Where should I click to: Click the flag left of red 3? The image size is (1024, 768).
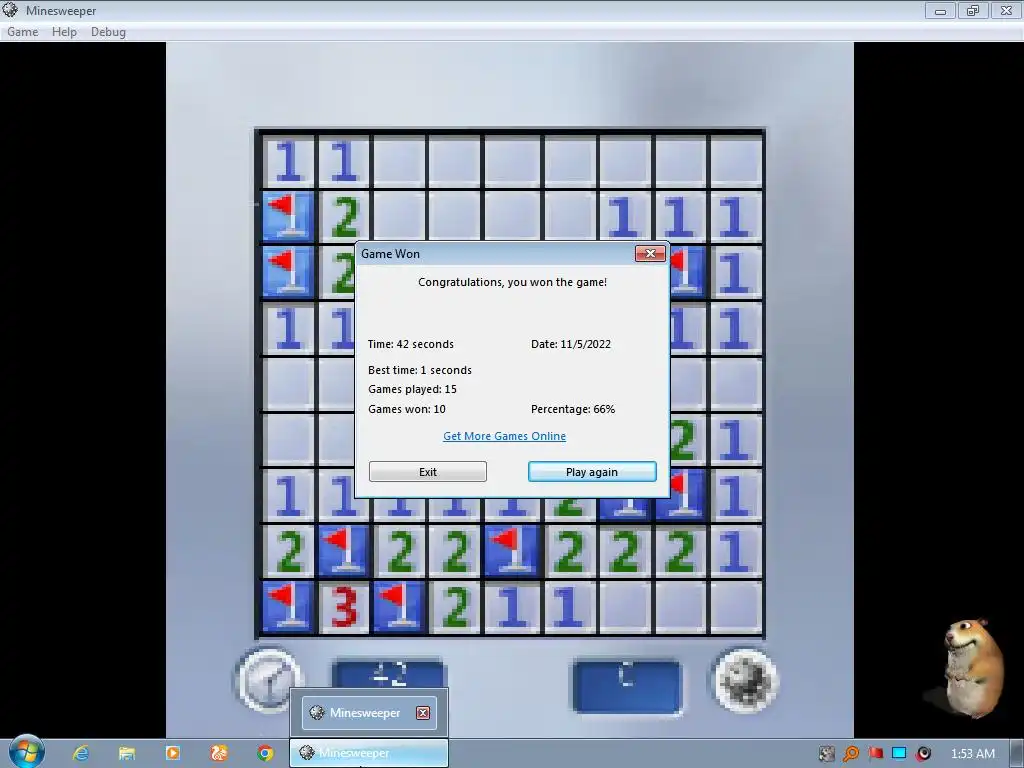[288, 607]
